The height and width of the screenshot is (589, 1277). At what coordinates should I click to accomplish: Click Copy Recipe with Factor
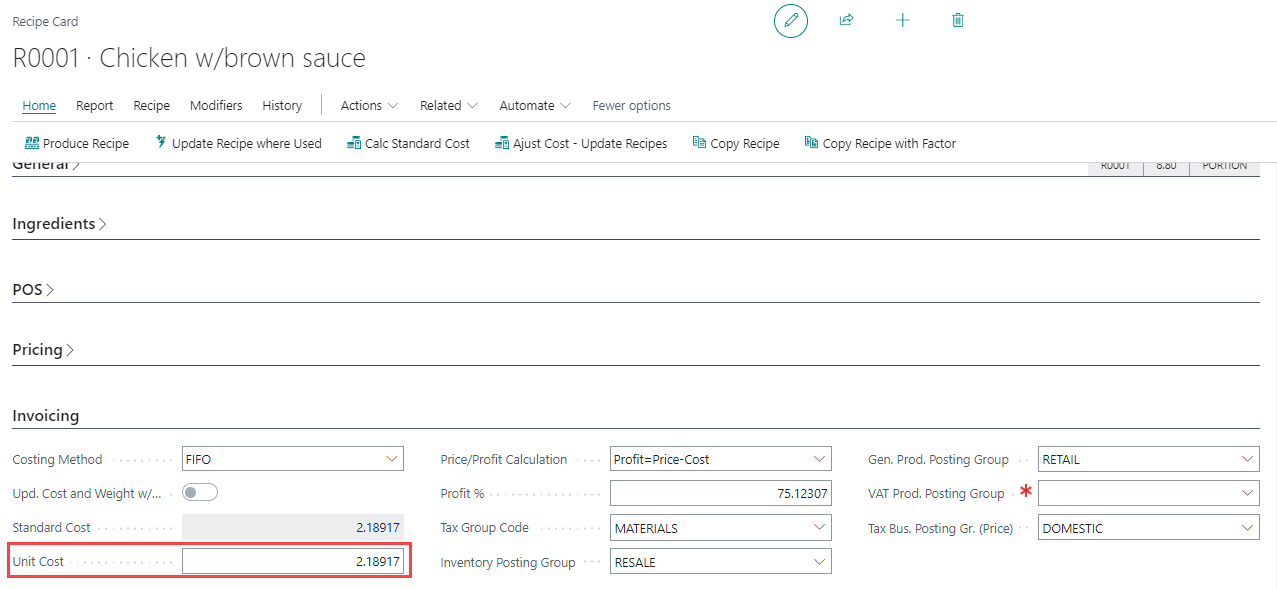point(880,143)
